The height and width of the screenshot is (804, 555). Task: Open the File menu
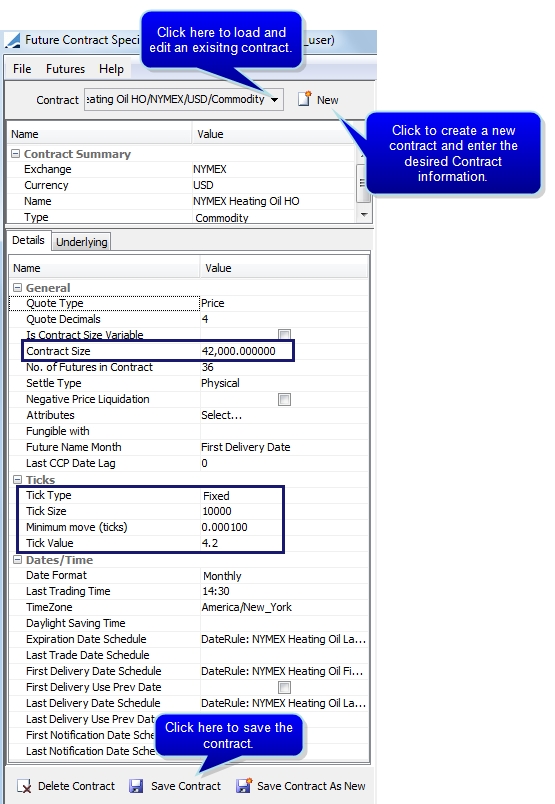tap(22, 69)
